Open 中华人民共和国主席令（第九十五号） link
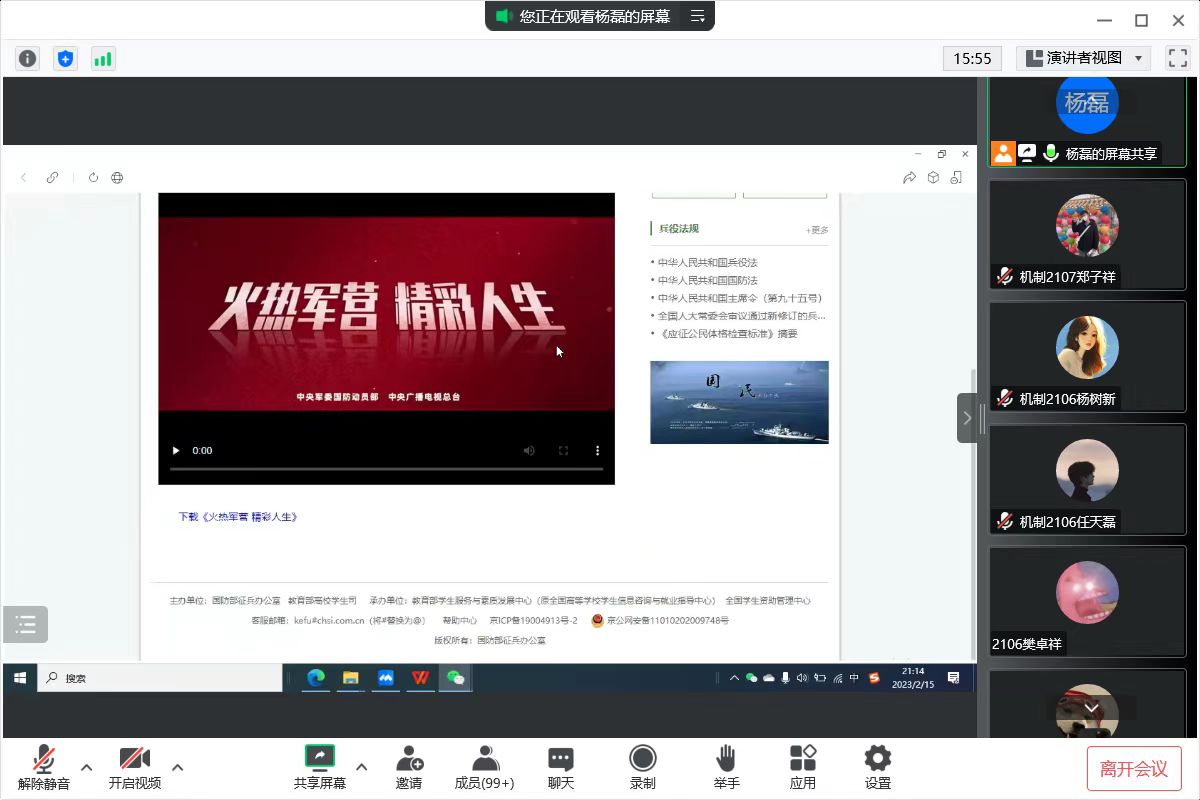Screen dimensions: 1200x800 point(739,298)
